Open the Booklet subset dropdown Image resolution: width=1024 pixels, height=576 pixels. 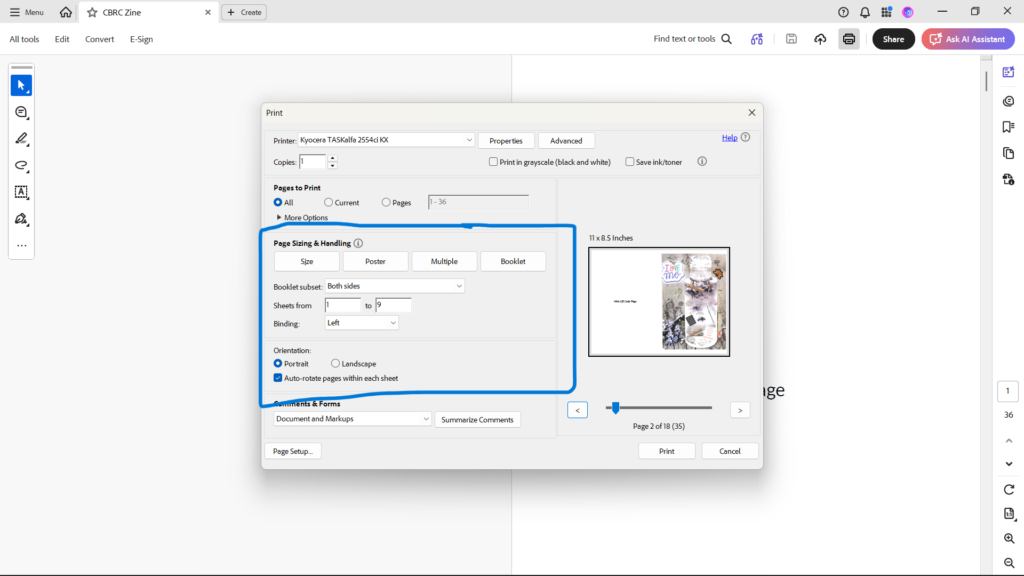[394, 286]
